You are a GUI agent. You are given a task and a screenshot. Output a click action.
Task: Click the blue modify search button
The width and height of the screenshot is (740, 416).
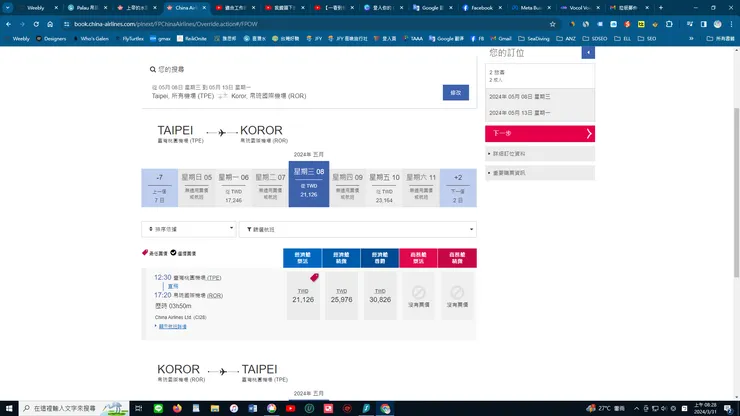tap(455, 93)
